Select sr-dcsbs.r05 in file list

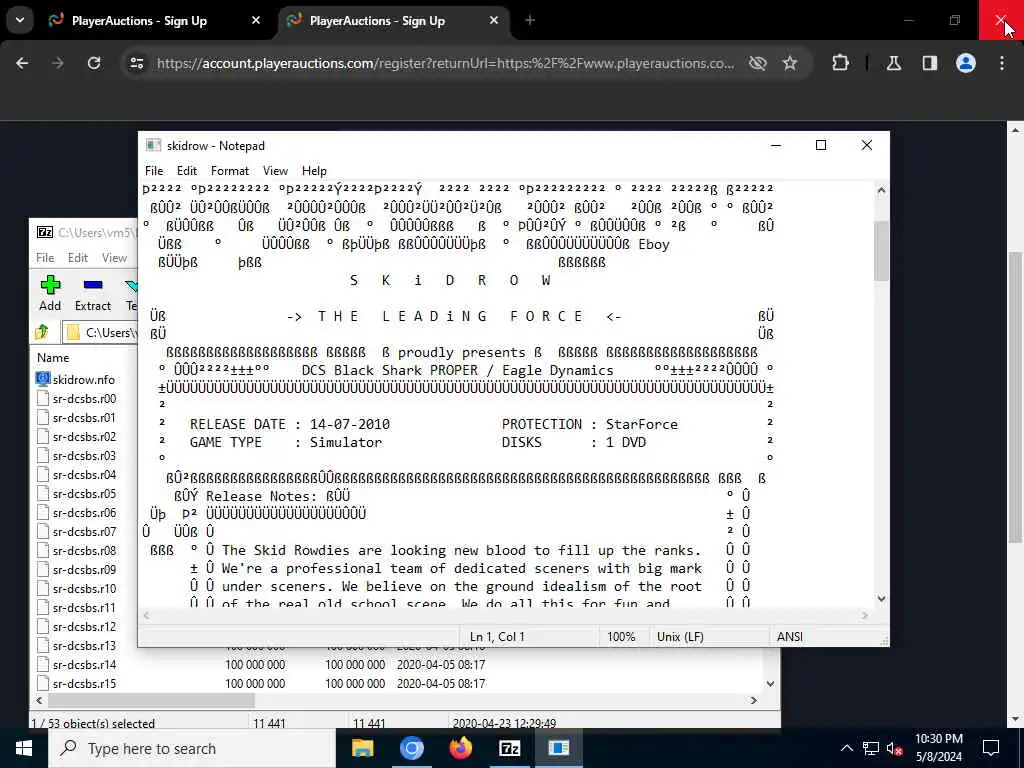pos(84,493)
